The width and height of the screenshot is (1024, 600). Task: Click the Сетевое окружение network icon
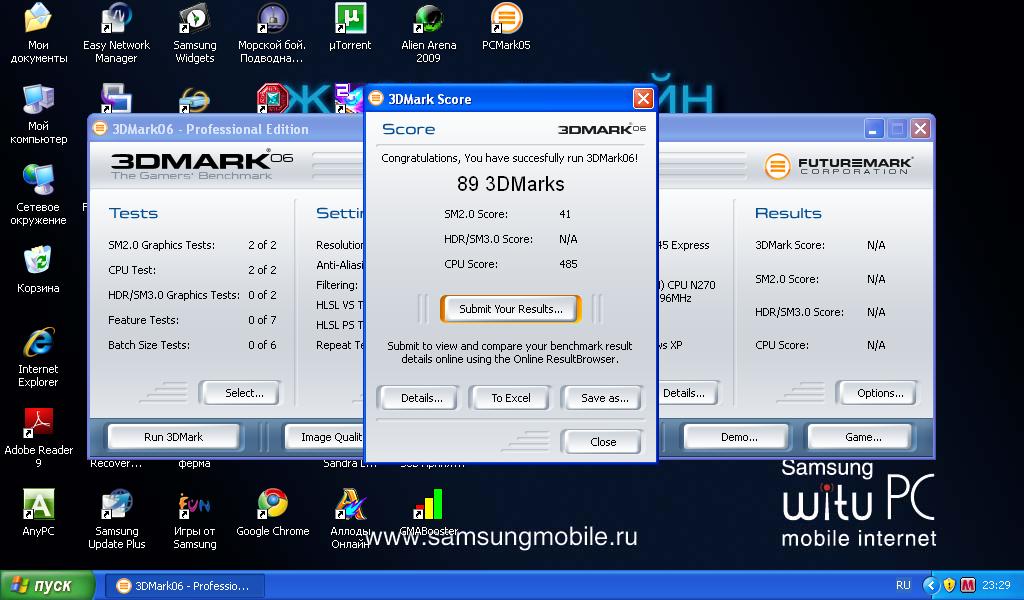pyautogui.click(x=39, y=195)
